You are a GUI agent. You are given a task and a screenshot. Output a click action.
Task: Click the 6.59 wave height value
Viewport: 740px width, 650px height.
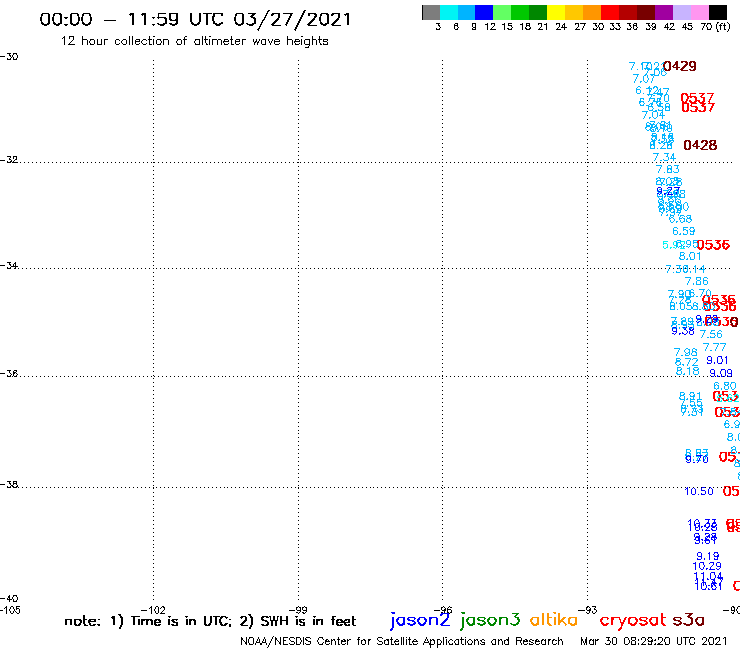pyautogui.click(x=683, y=231)
